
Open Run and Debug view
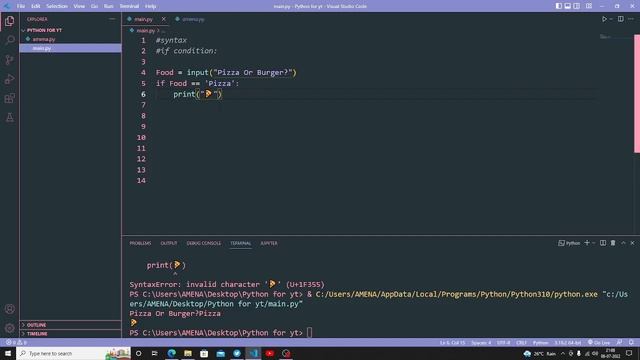9,79
